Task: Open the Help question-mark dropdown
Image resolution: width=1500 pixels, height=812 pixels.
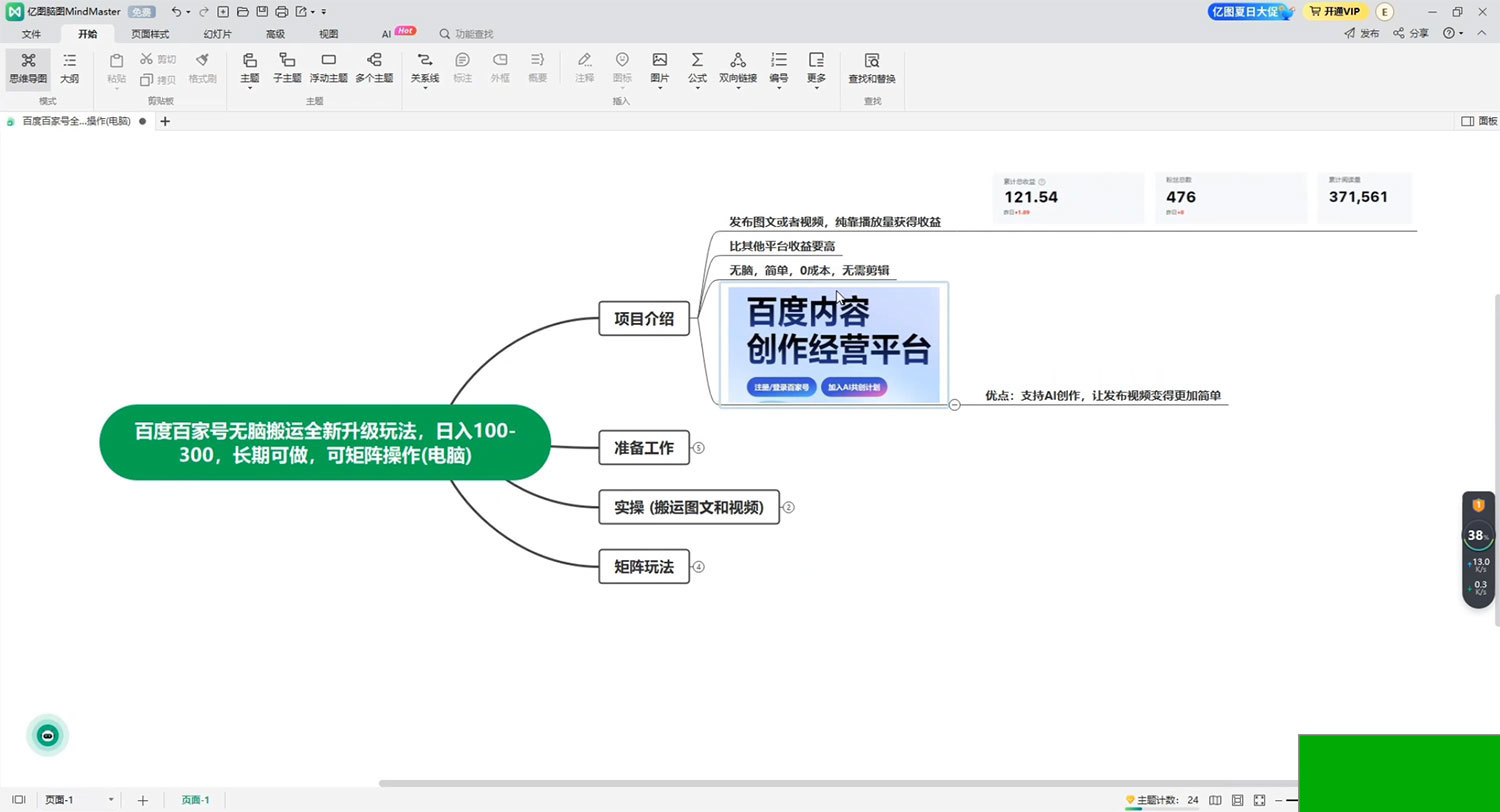Action: (x=1452, y=33)
